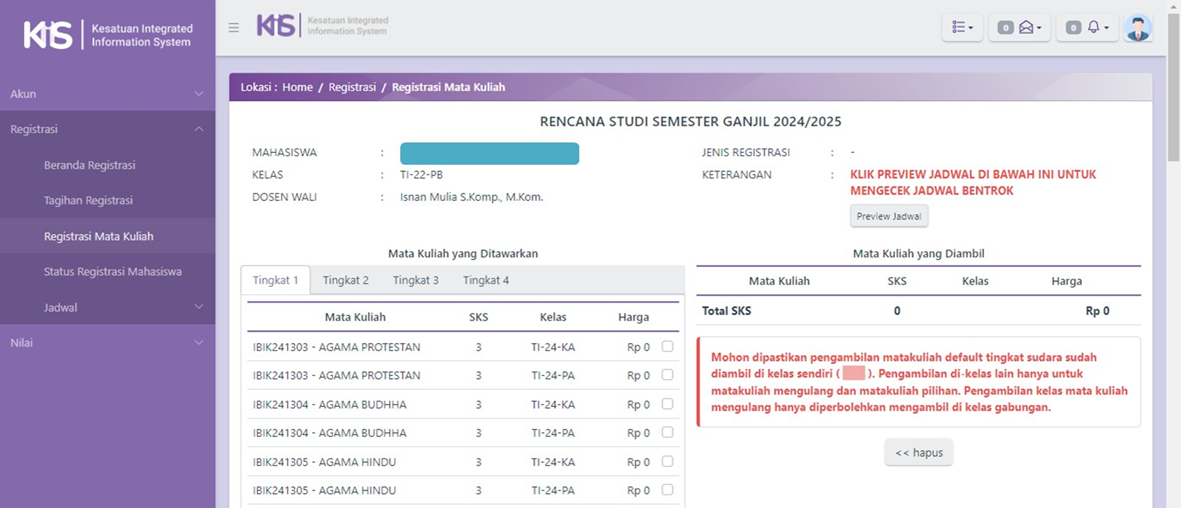The image size is (1181, 508).
Task: Switch to the Tingkat 2 tab
Action: click(x=345, y=280)
